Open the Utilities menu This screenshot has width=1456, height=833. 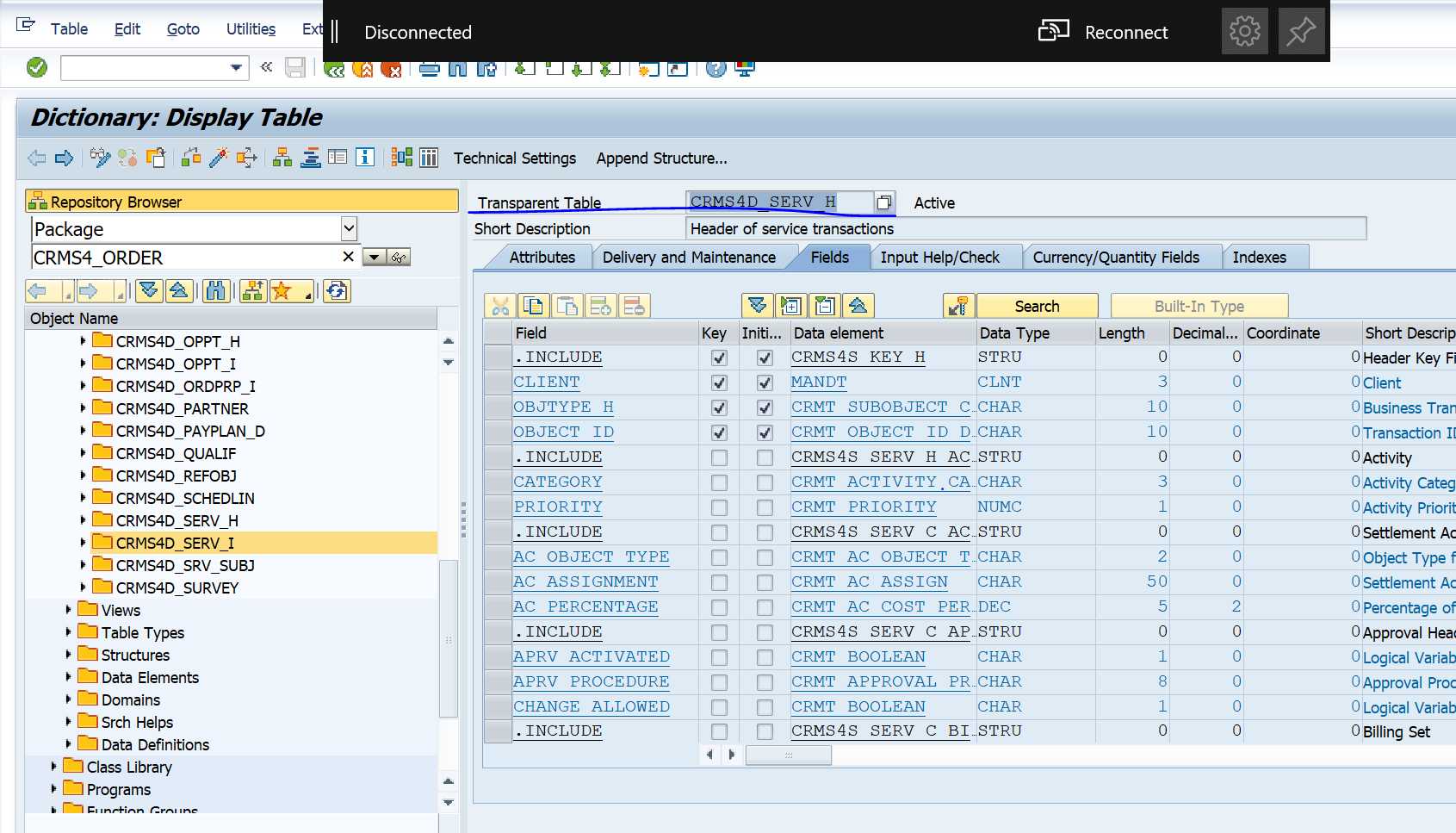pos(251,29)
